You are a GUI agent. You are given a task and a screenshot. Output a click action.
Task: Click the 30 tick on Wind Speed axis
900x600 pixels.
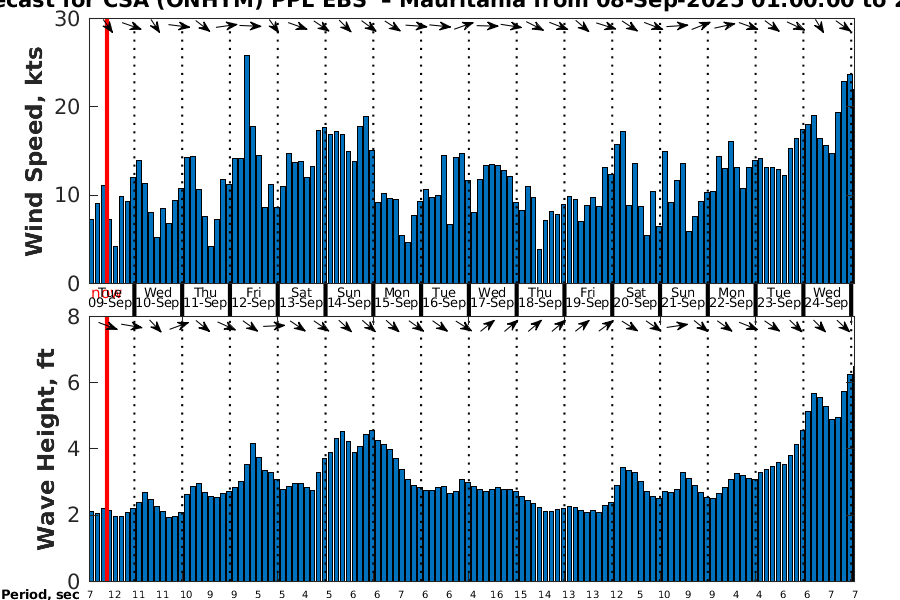click(x=67, y=18)
